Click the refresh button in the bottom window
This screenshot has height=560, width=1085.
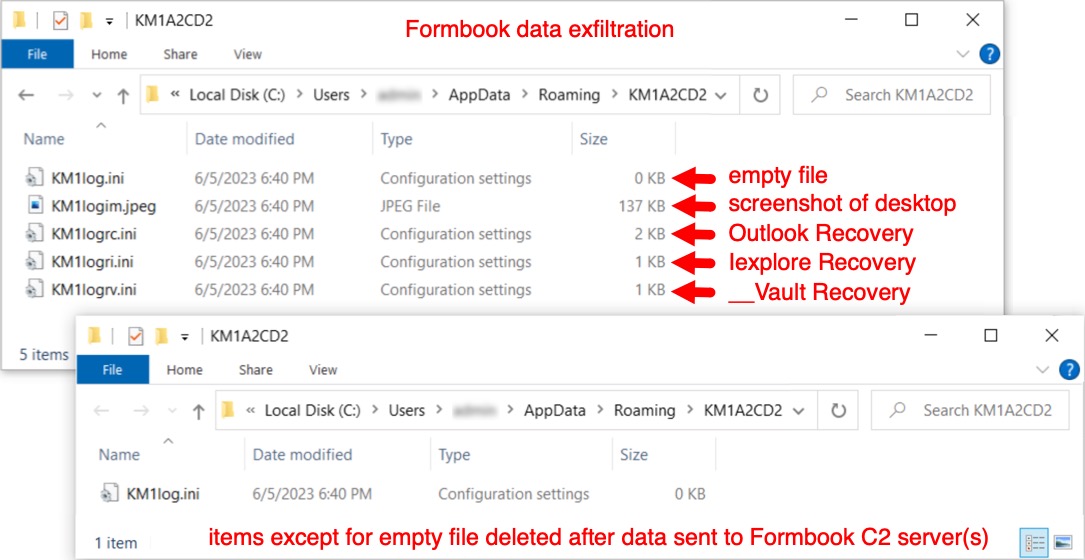pos(839,410)
